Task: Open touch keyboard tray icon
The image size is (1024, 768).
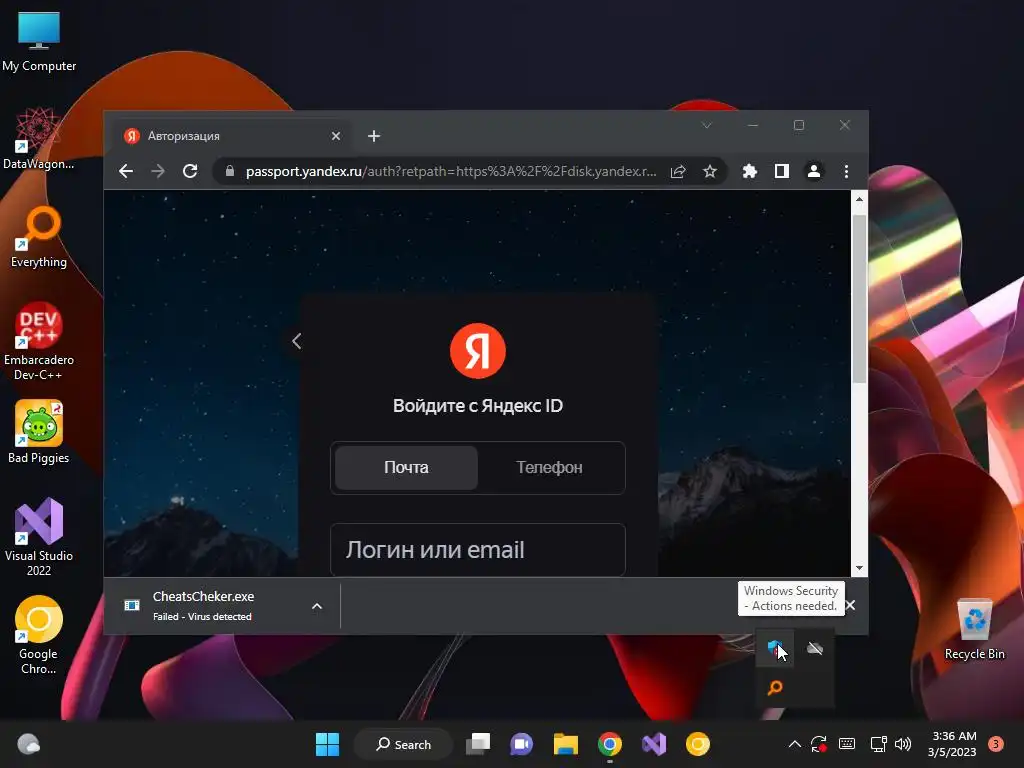Action: (847, 744)
